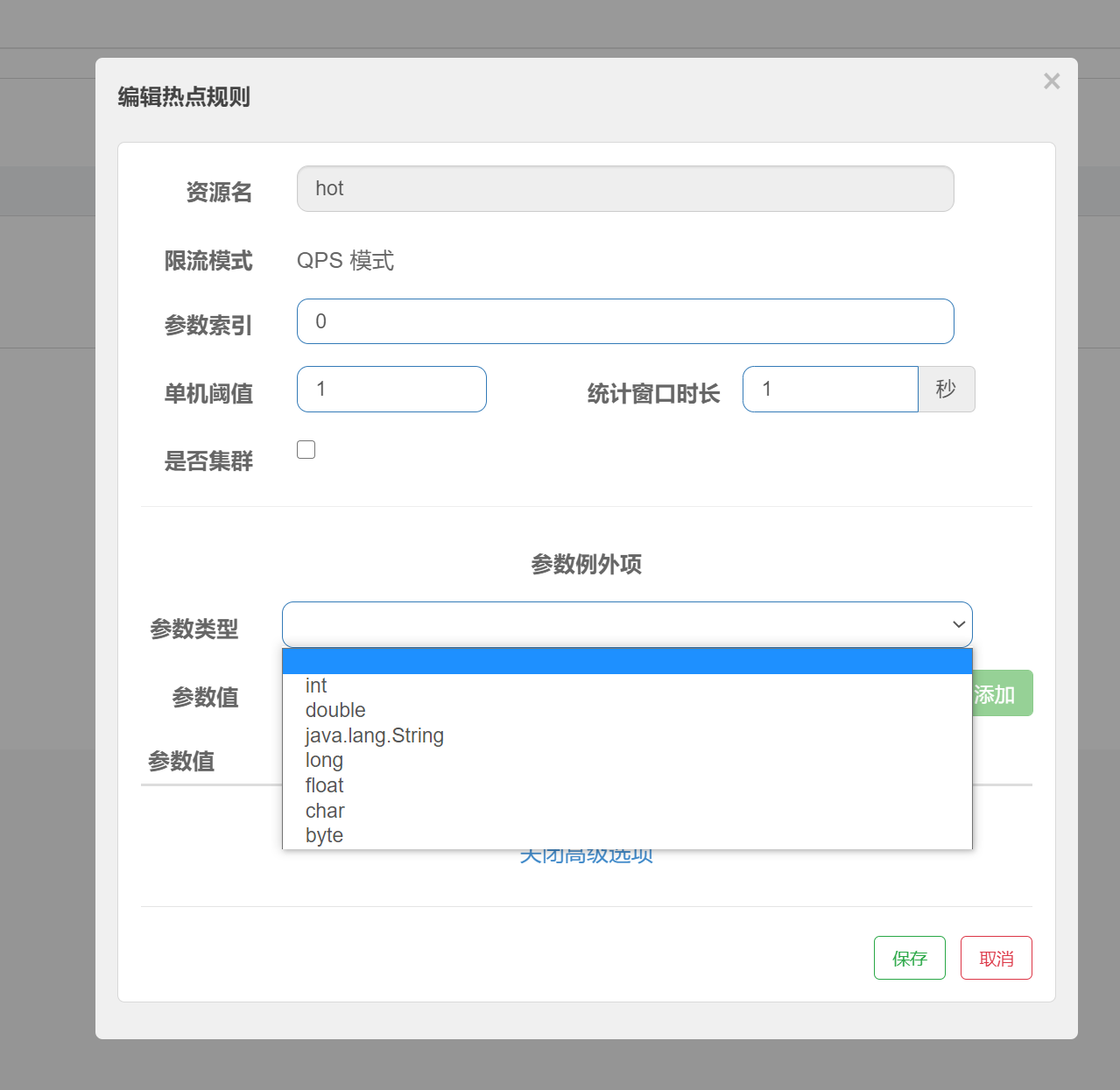Click the 统计窗口时长 duration input
This screenshot has width=1120, height=1090.
coord(829,390)
